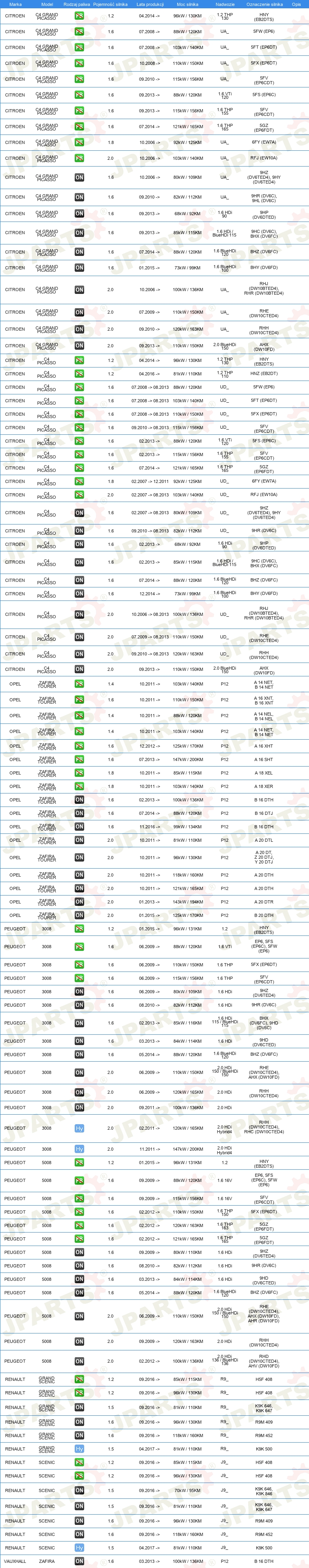The height and width of the screenshot is (1568, 309).
Task: Click 'RHH (DW10CTED4), RHC (DW10CTED4)' engine cell
Action: tap(264, 1127)
